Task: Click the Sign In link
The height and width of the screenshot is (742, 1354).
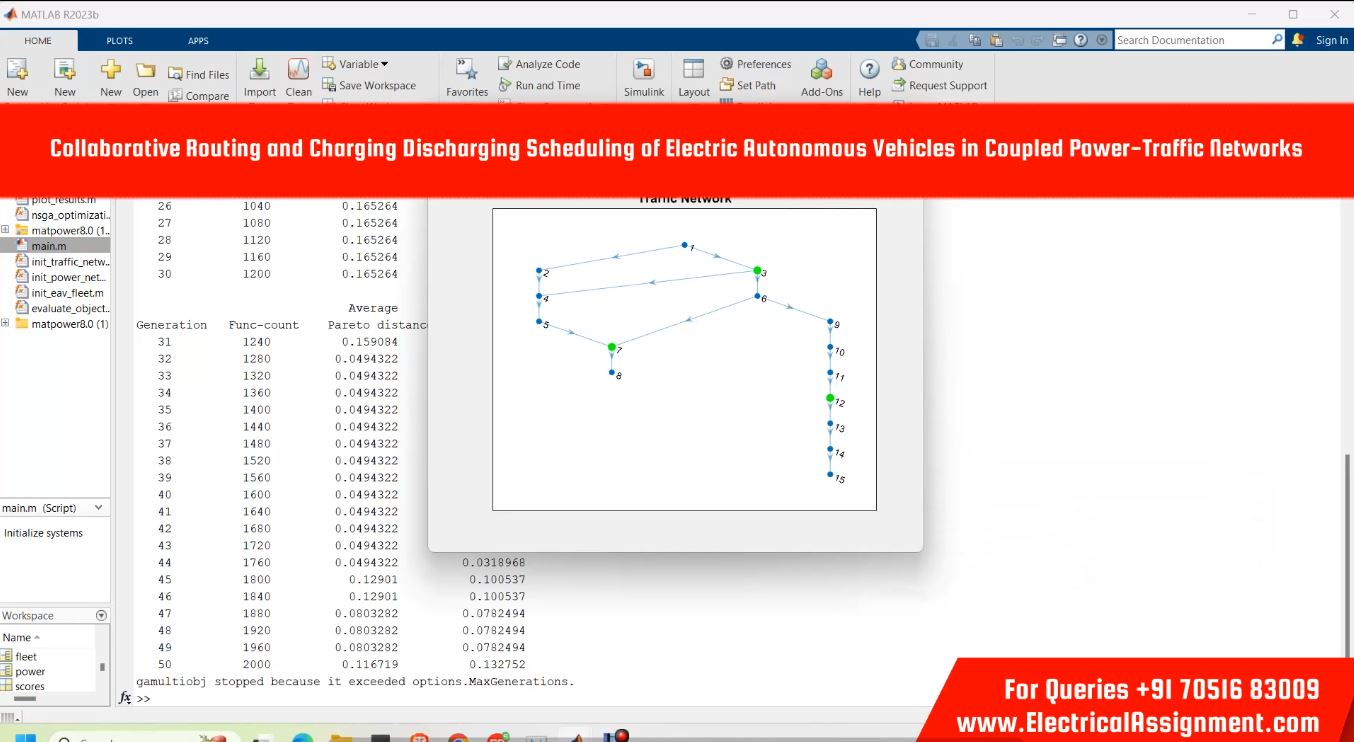Action: click(x=1331, y=40)
